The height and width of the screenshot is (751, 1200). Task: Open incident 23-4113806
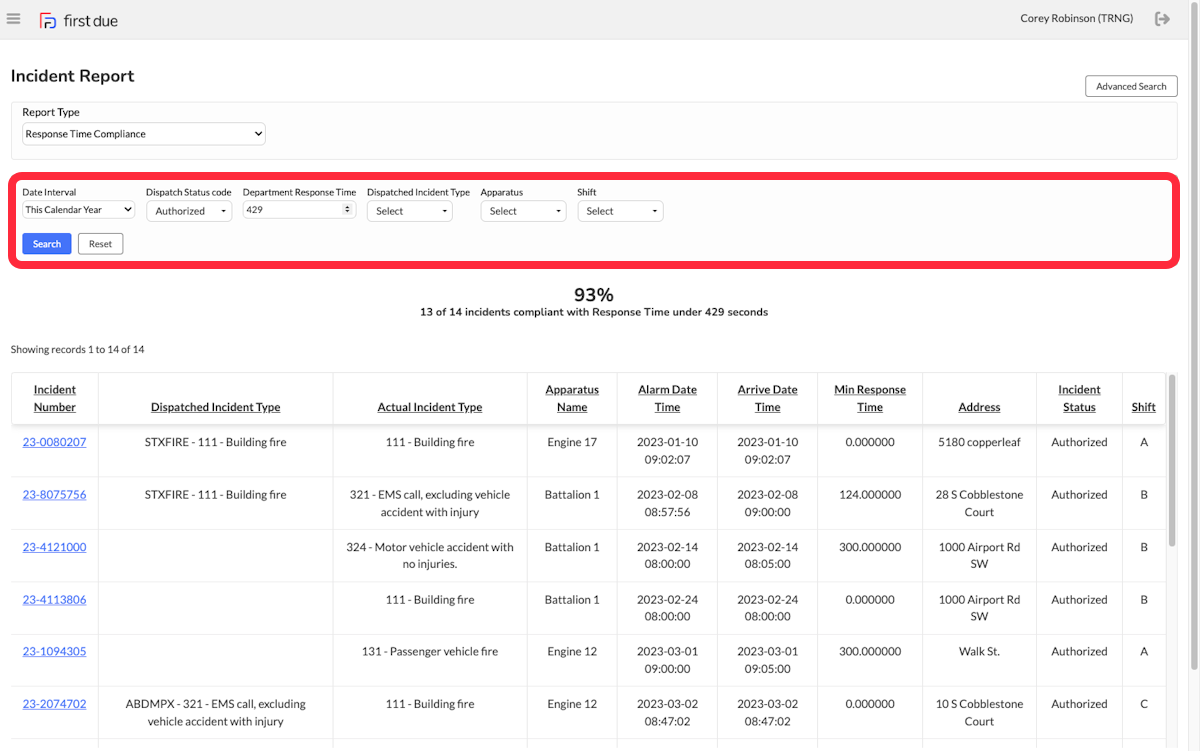55,600
